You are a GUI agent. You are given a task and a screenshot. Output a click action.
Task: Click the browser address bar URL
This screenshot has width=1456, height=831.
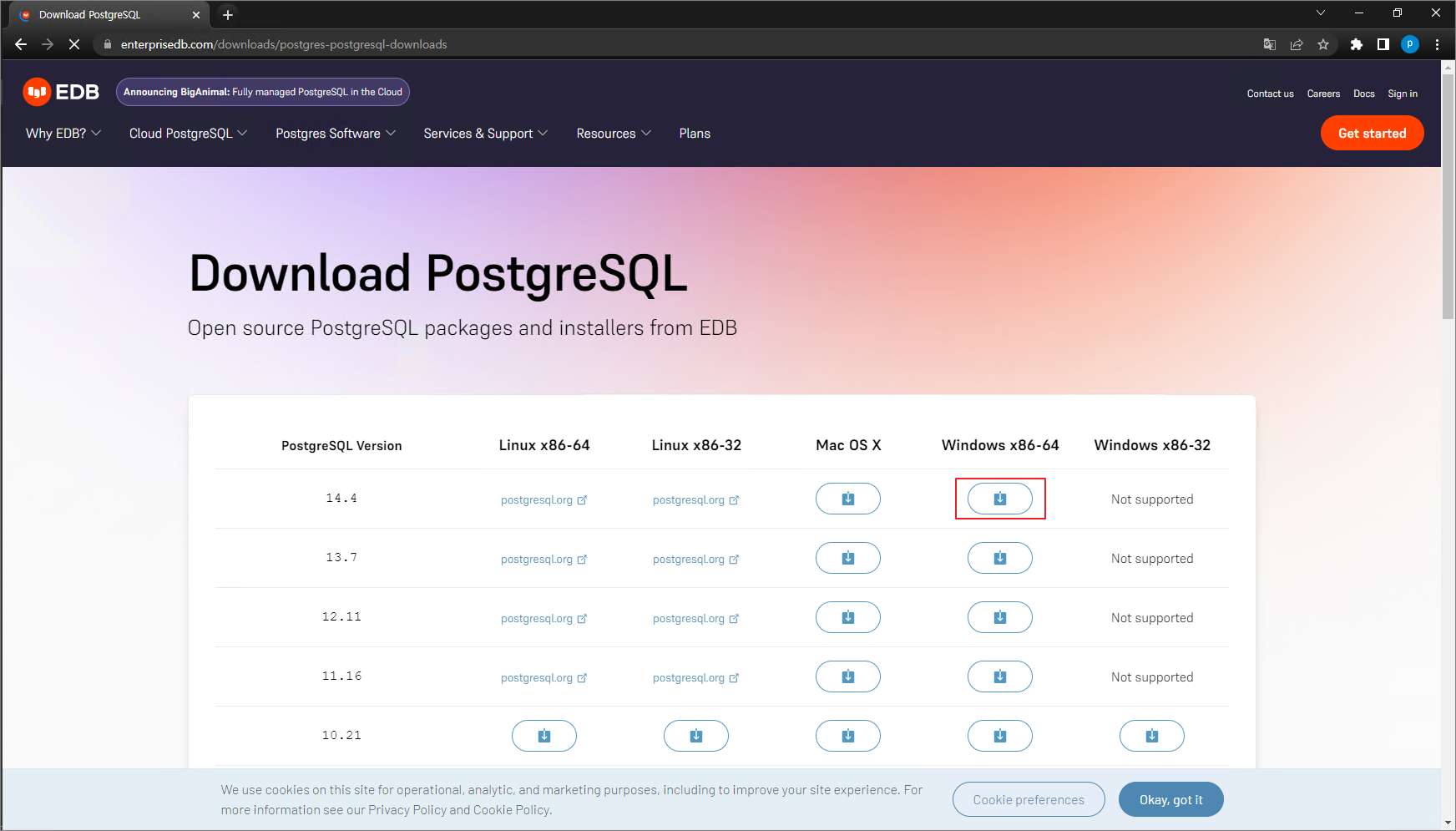coord(284,44)
